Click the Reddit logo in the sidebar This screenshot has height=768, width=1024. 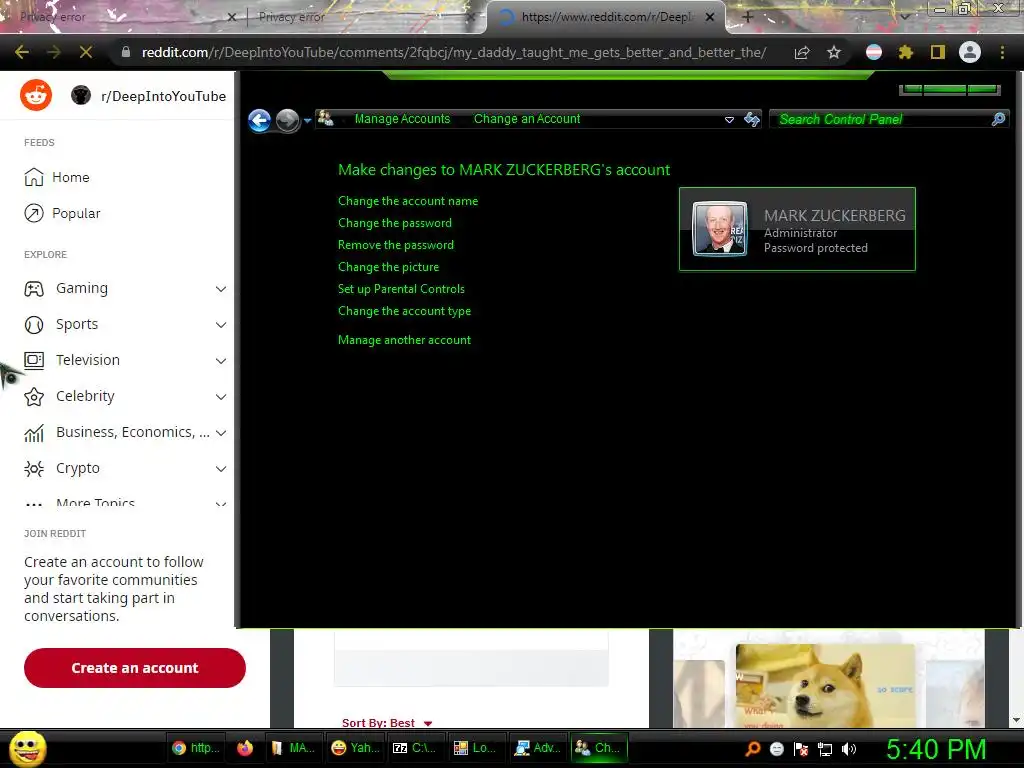36,95
